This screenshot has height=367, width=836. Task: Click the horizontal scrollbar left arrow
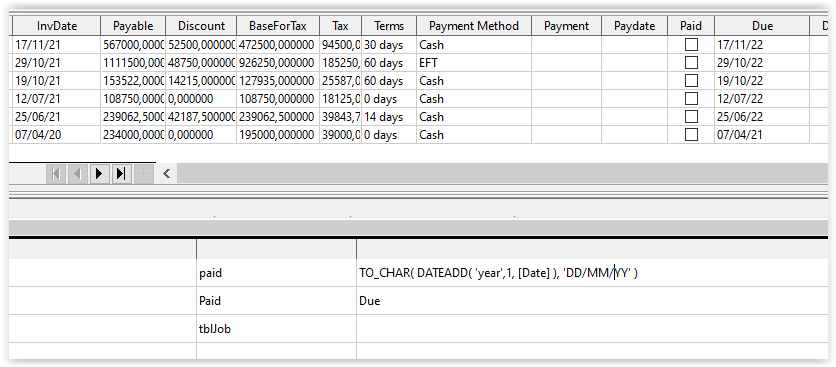tap(166, 173)
